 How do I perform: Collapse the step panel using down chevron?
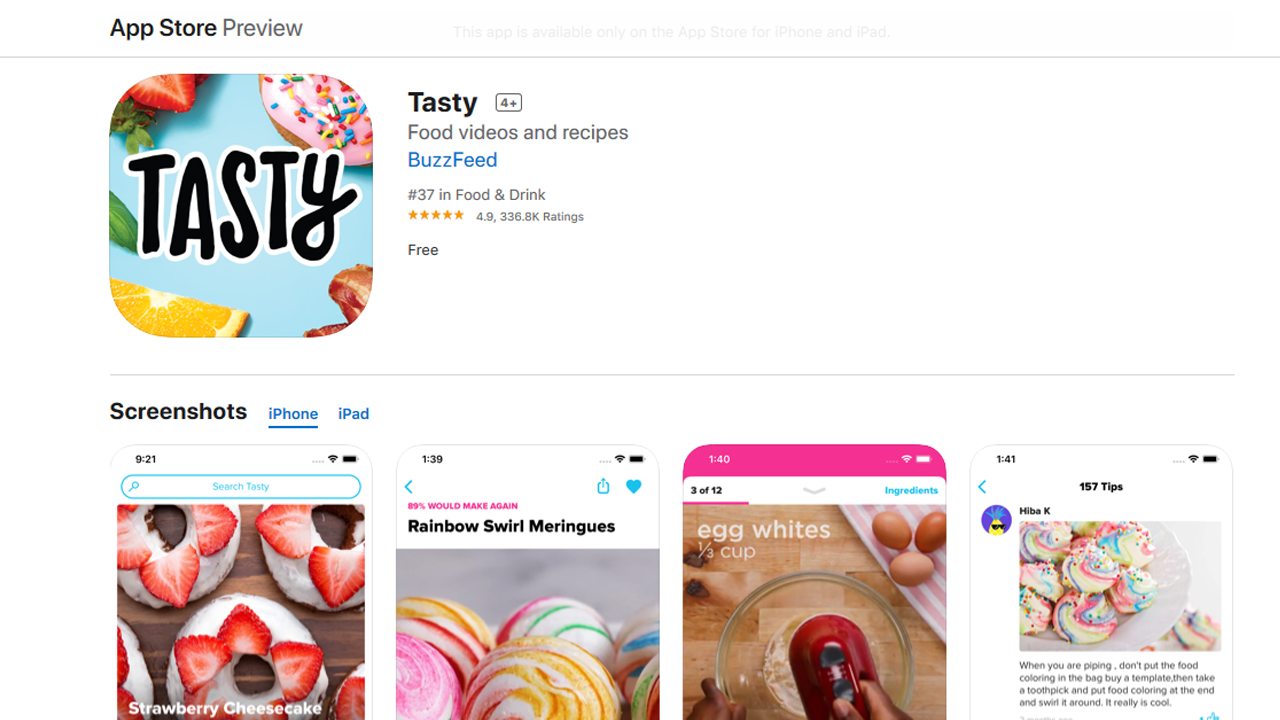pos(814,490)
